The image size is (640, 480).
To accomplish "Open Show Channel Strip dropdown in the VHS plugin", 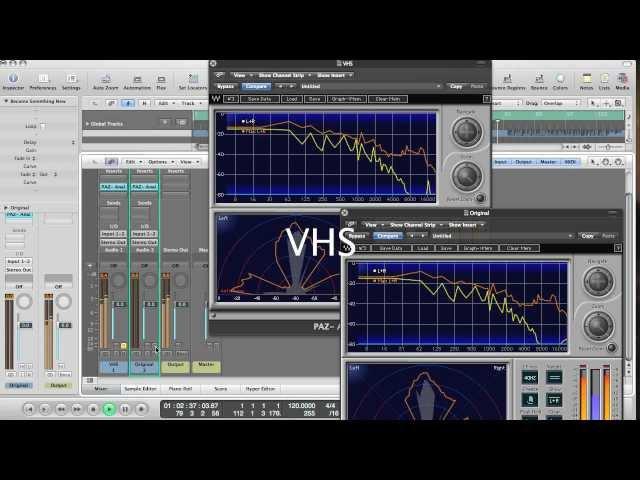I will pyautogui.click(x=284, y=75).
